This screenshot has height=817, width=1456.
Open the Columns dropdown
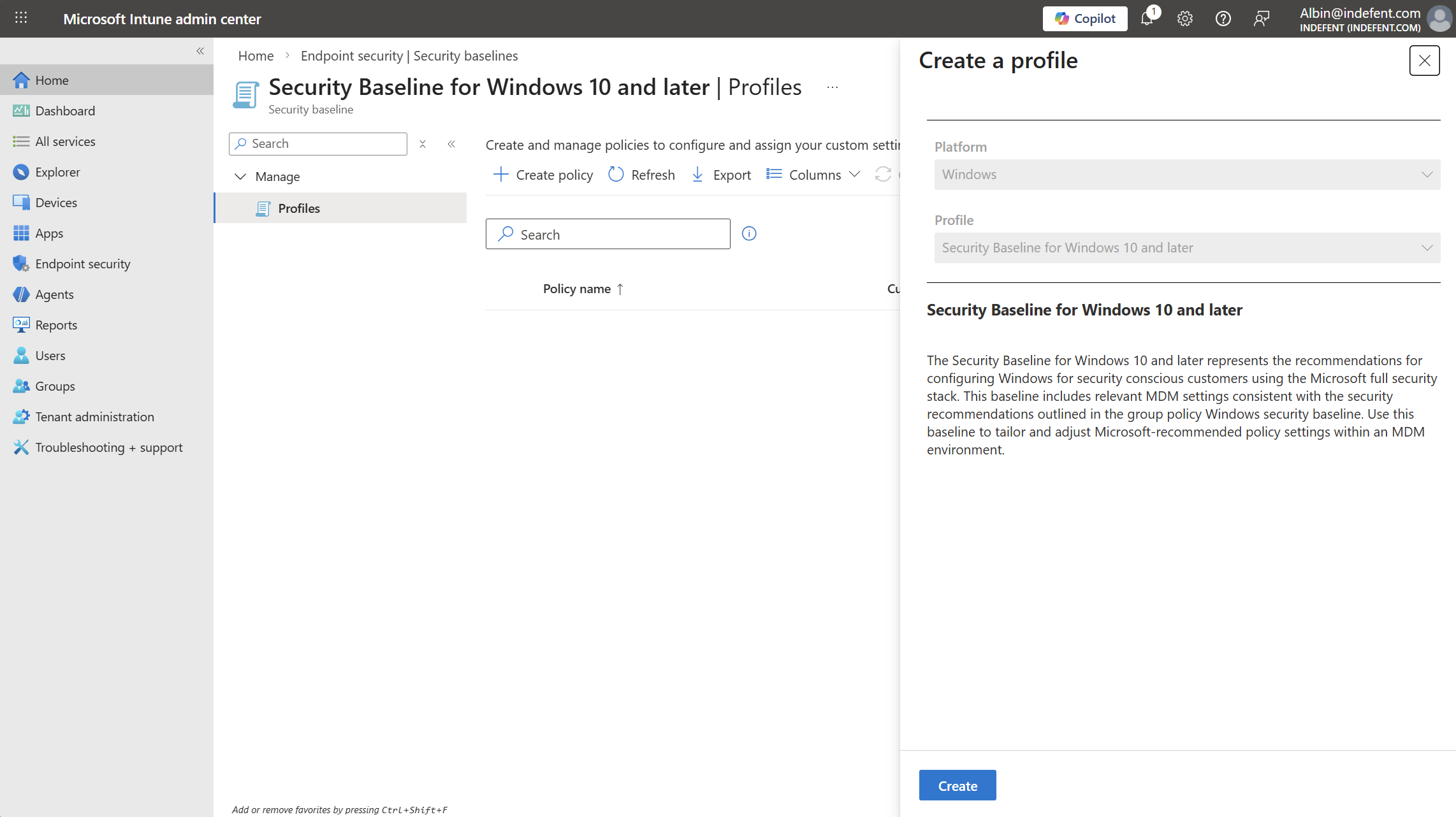coord(814,175)
